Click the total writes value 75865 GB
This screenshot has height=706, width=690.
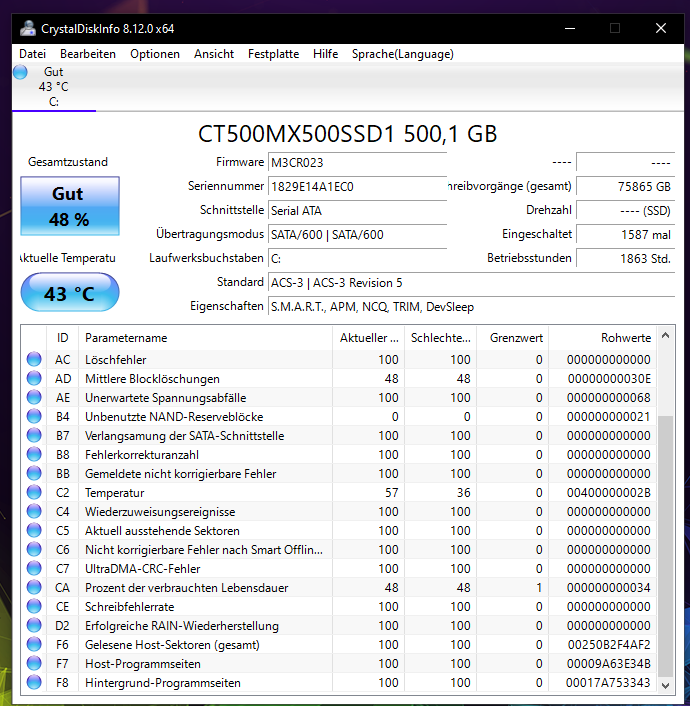pos(626,186)
